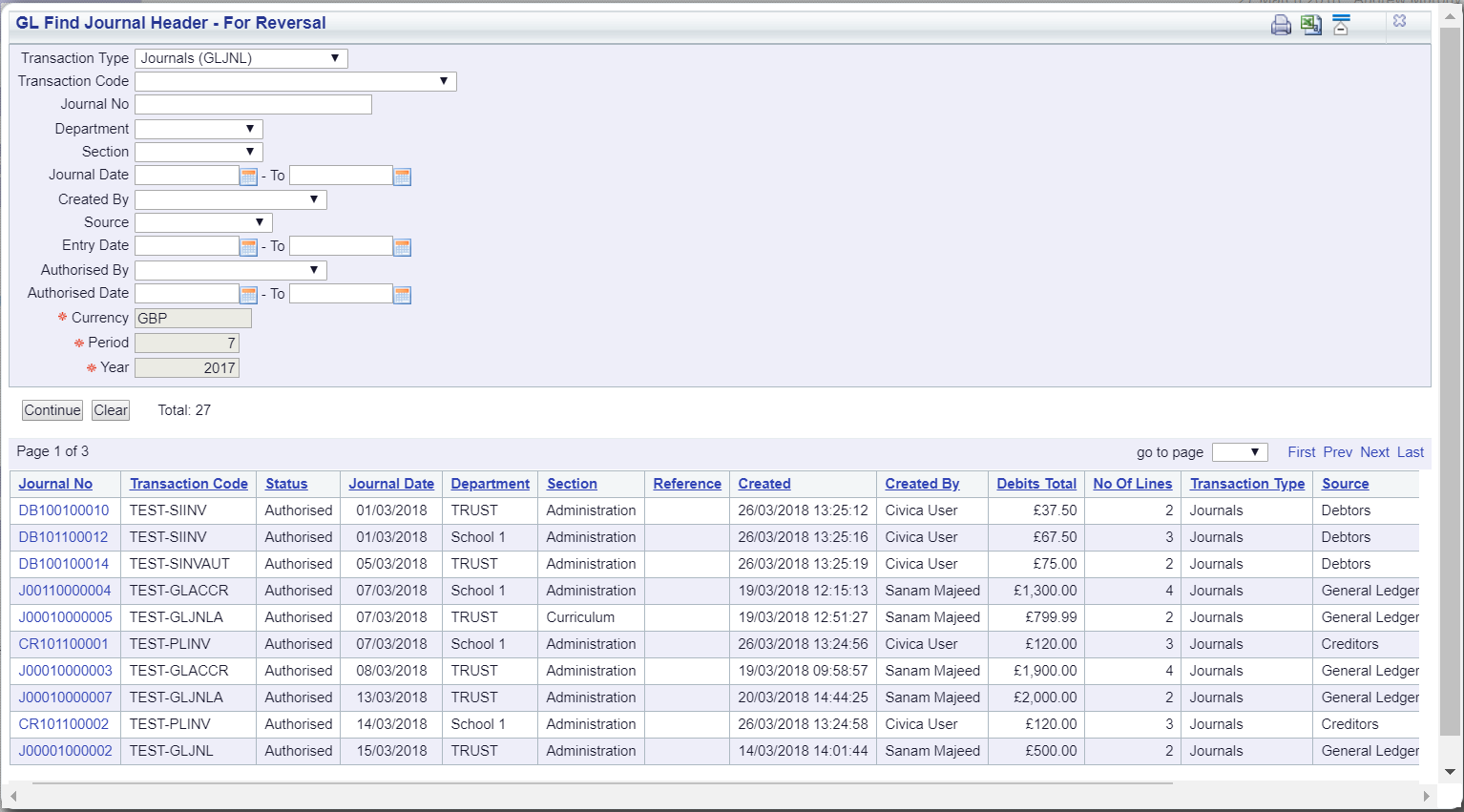This screenshot has height=812, width=1464.
Task: Expand the Transaction Code dropdown
Action: tap(296, 81)
